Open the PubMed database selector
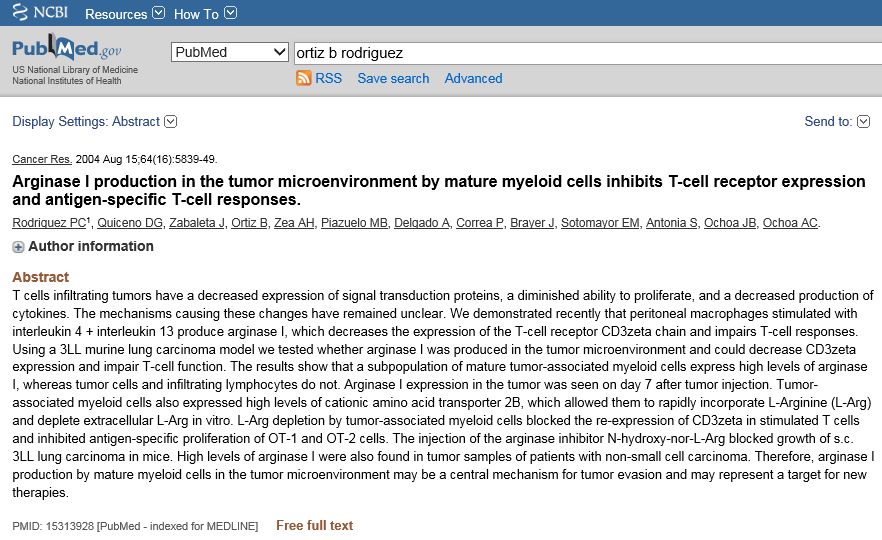 (x=230, y=52)
